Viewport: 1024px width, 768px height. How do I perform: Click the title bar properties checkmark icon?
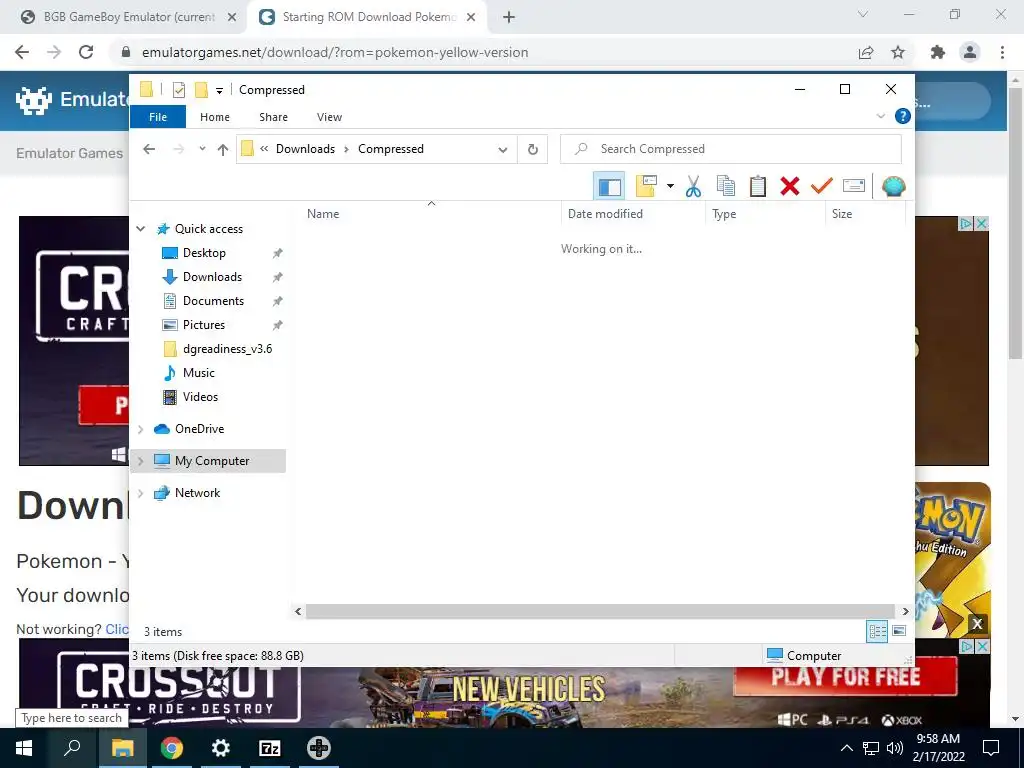(179, 89)
